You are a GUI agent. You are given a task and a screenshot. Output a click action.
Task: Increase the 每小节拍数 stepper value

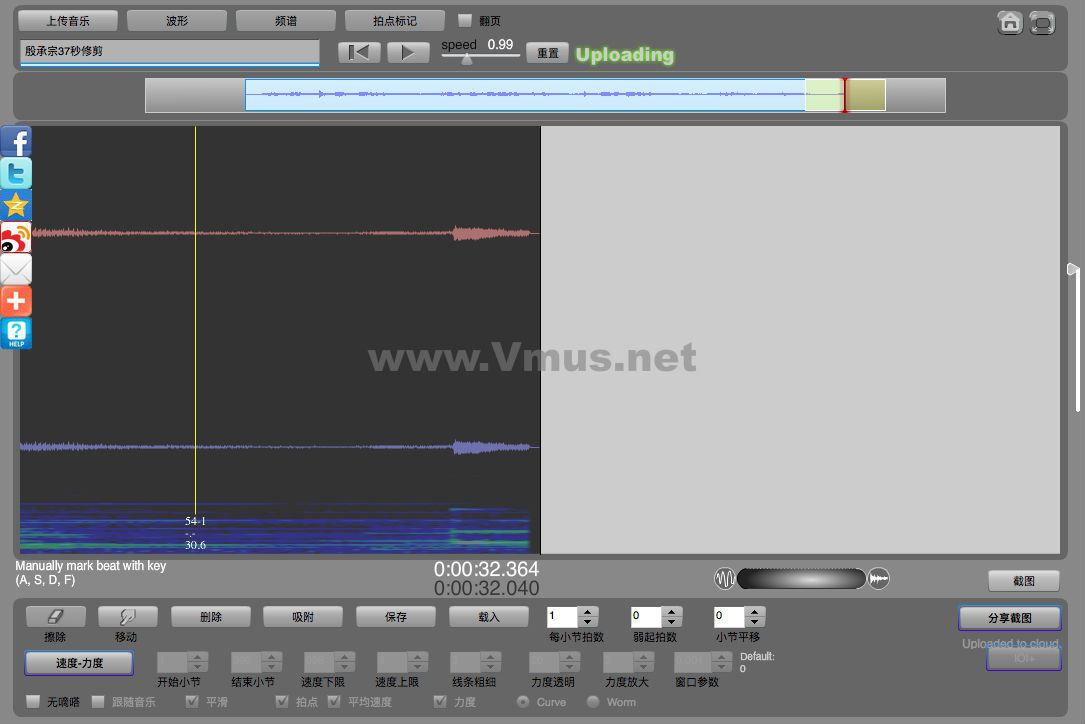pyautogui.click(x=588, y=612)
